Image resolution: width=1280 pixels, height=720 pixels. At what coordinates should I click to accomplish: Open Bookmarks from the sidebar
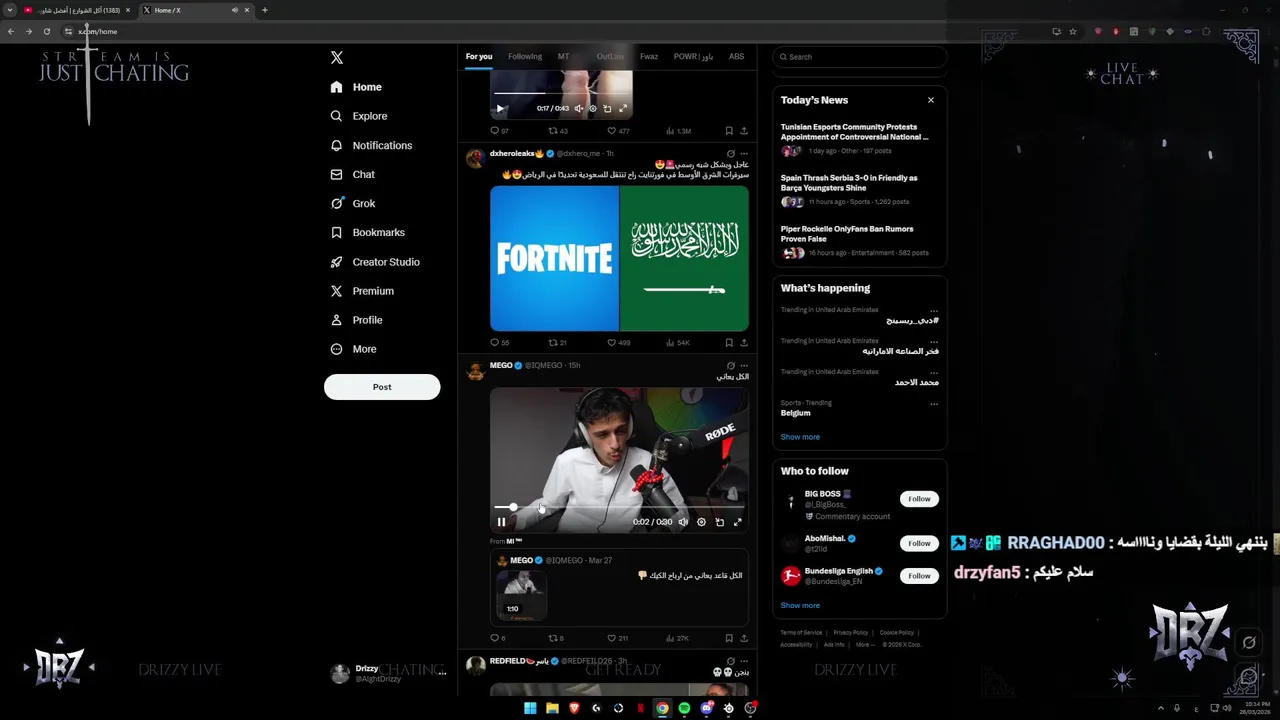pos(367,232)
